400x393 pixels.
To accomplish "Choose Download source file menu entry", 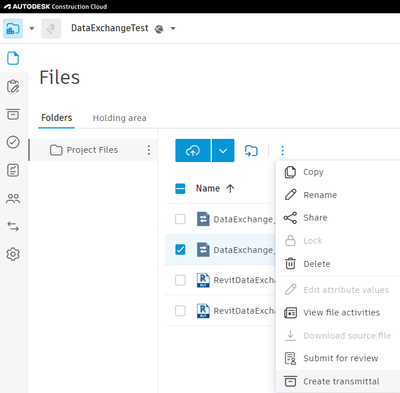I will pos(338,335).
